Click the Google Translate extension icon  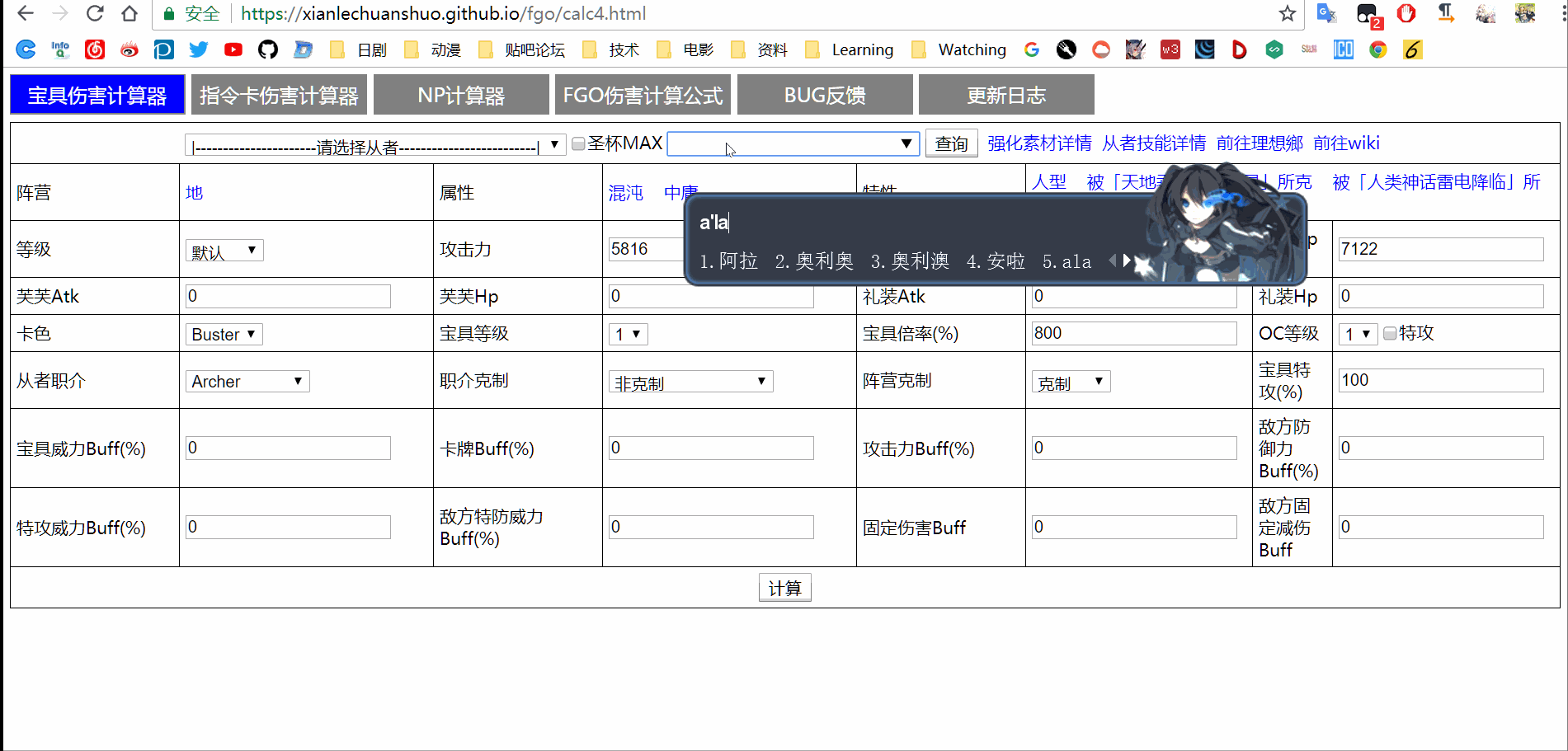pyautogui.click(x=1326, y=13)
